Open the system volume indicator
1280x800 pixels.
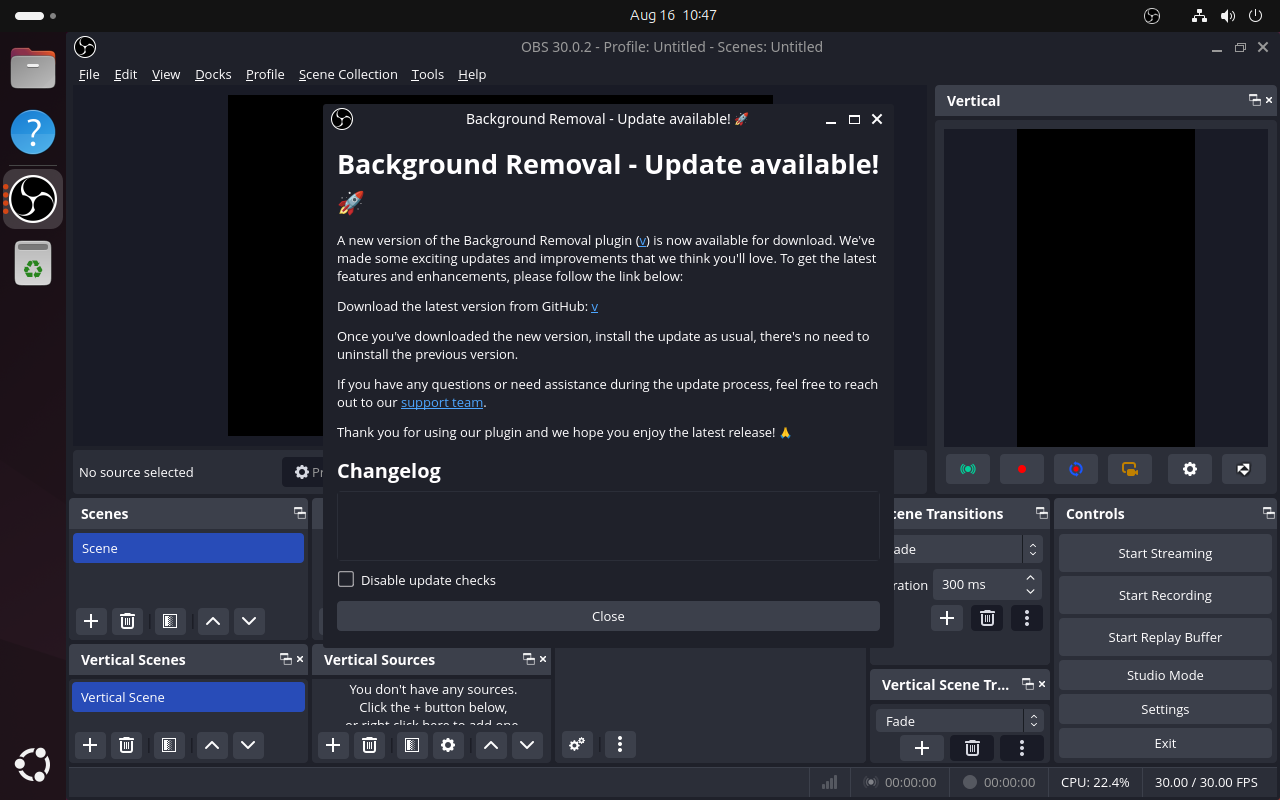tap(1228, 15)
